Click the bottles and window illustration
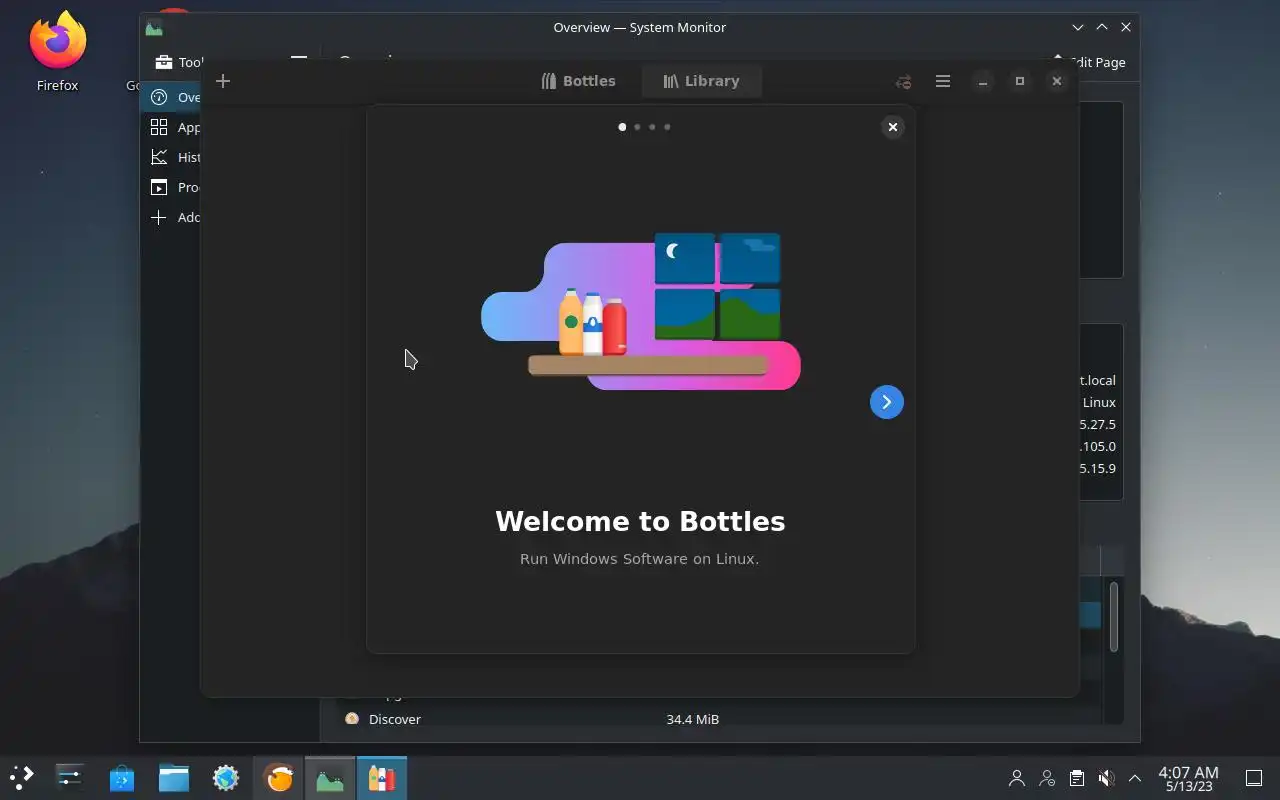 (641, 311)
